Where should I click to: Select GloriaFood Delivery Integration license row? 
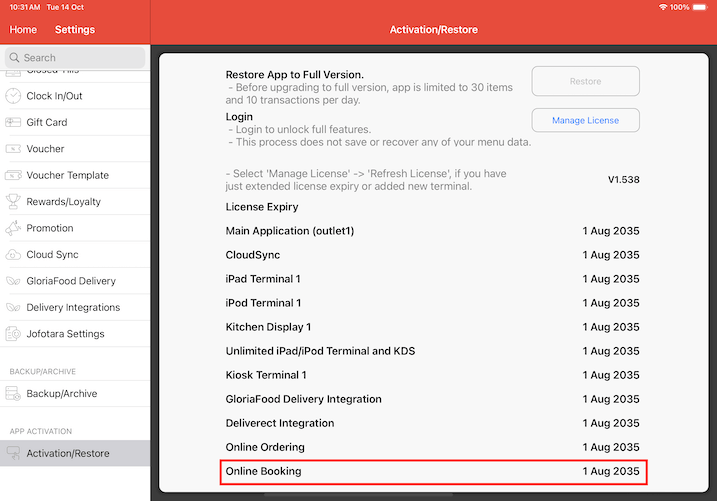coord(432,399)
